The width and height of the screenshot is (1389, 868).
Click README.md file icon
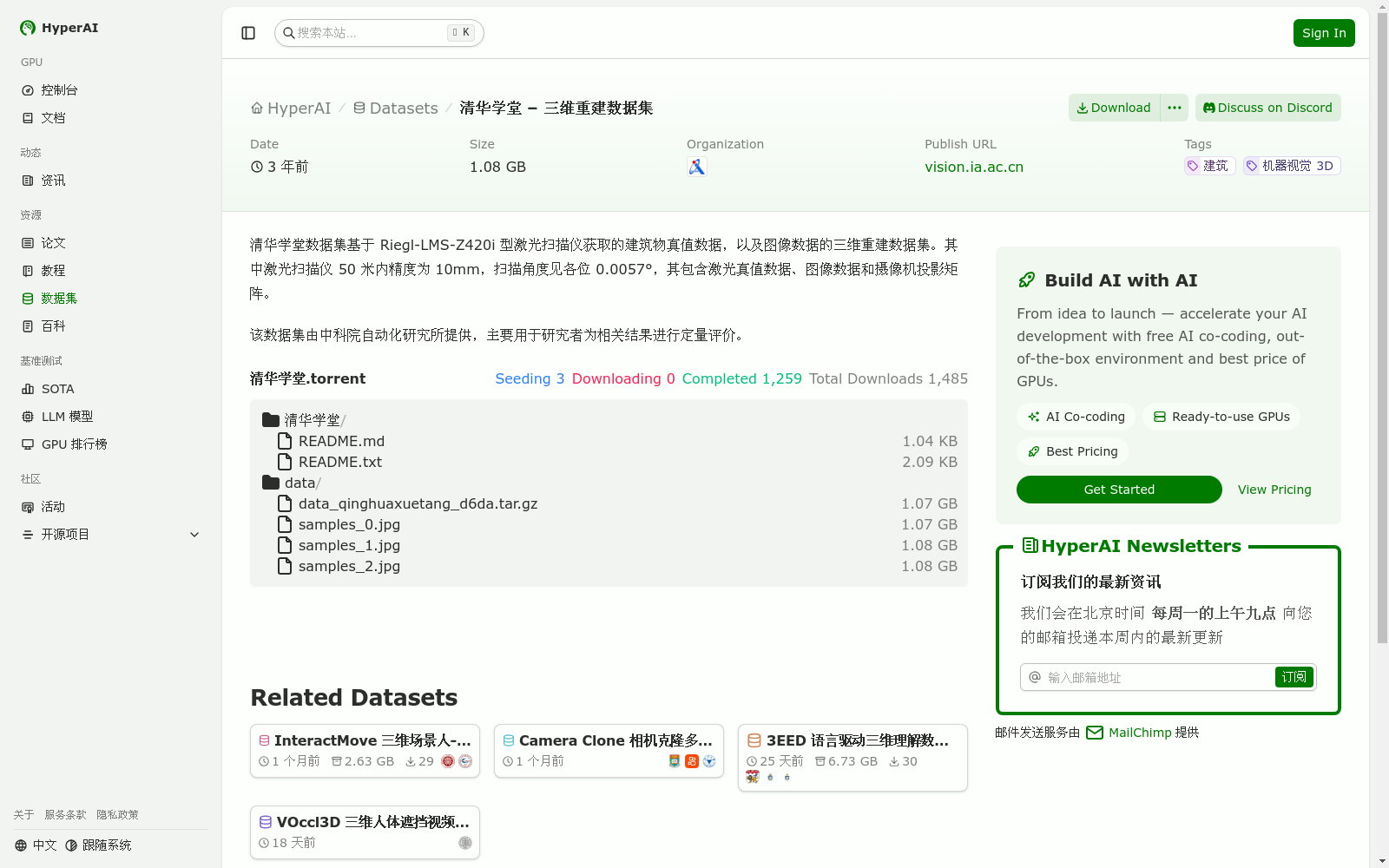click(285, 441)
